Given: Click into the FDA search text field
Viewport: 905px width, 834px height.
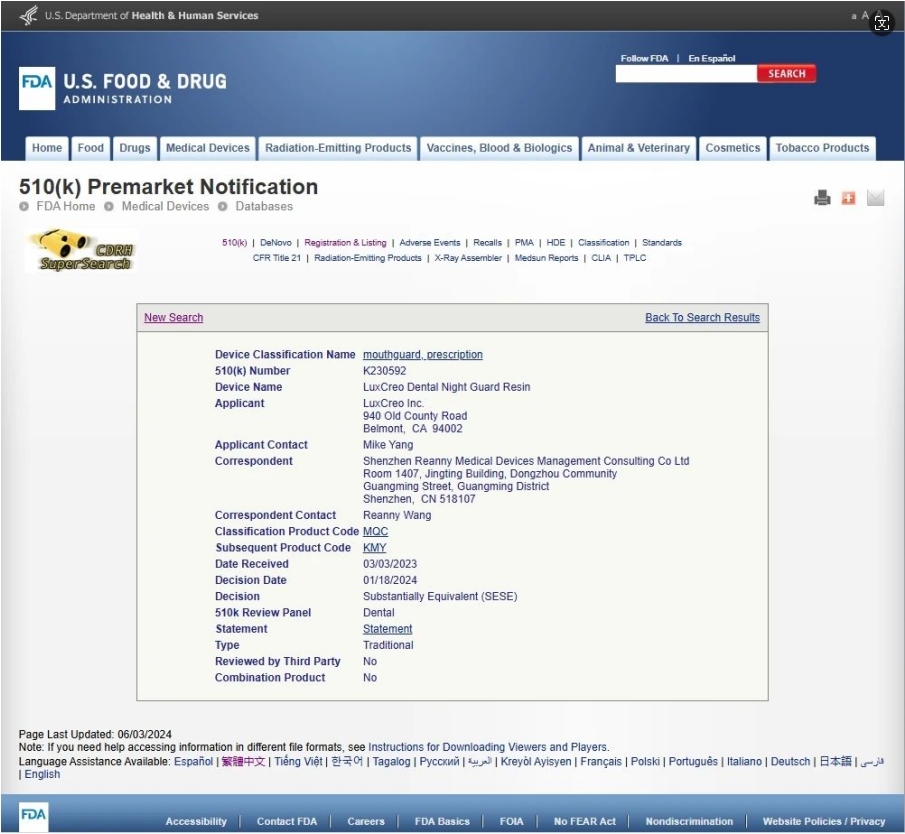Looking at the screenshot, I should click(685, 74).
